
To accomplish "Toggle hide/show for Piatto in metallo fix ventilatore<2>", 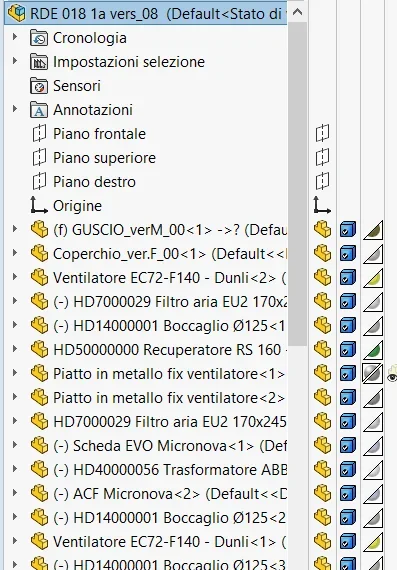I will (322, 397).
